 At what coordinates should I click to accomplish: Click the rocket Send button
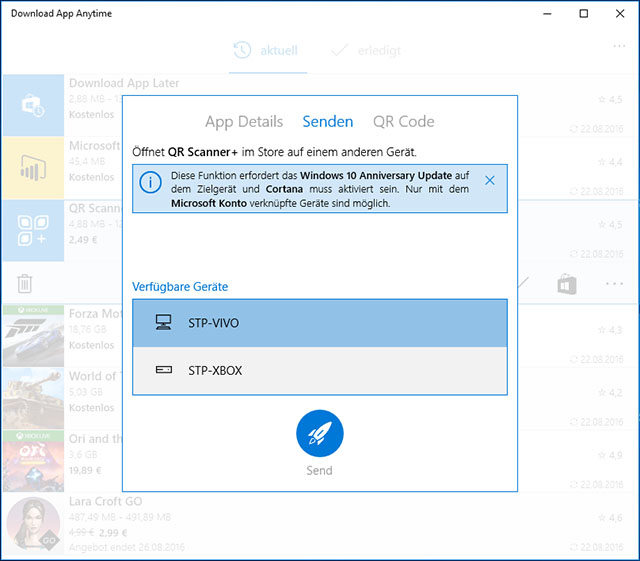320,433
